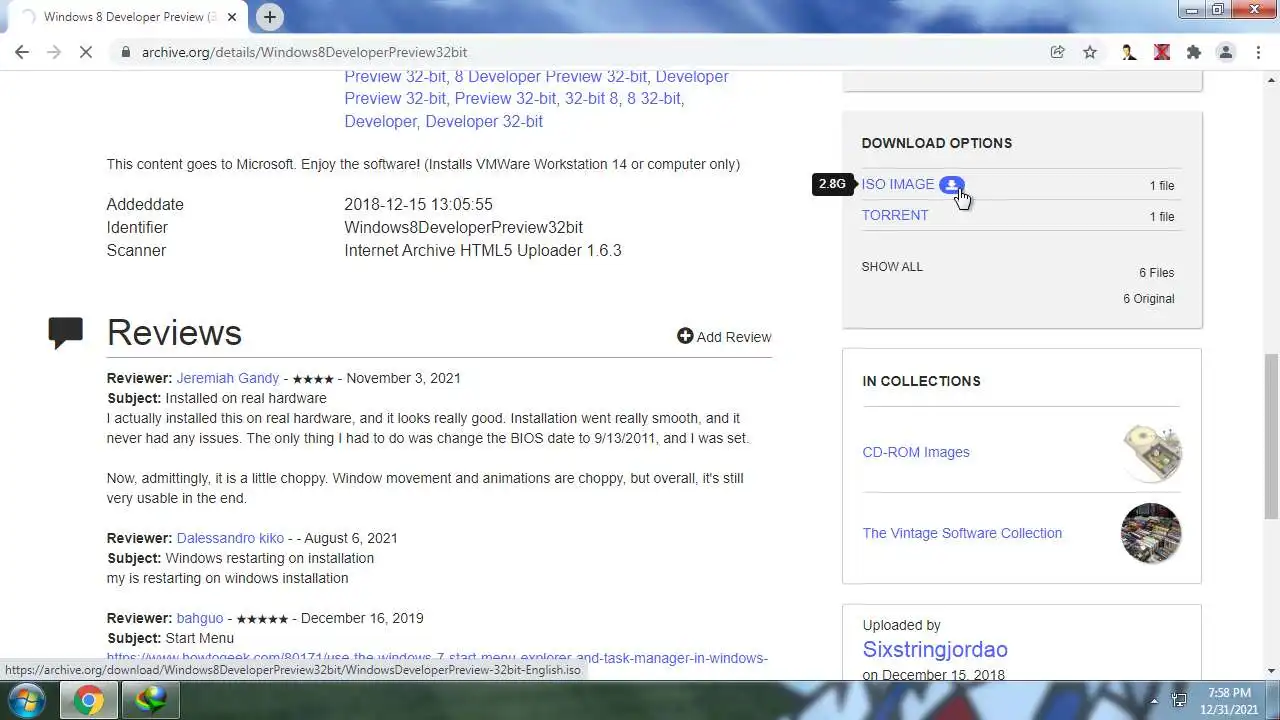Click the howtogeek.com review link

(437, 658)
